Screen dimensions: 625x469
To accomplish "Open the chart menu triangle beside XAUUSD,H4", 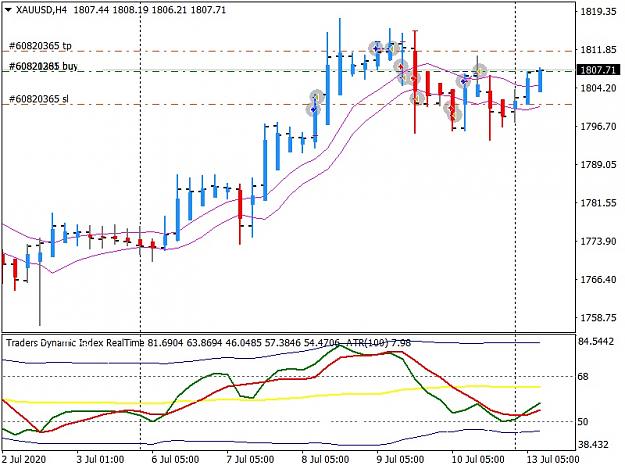I will (8, 10).
